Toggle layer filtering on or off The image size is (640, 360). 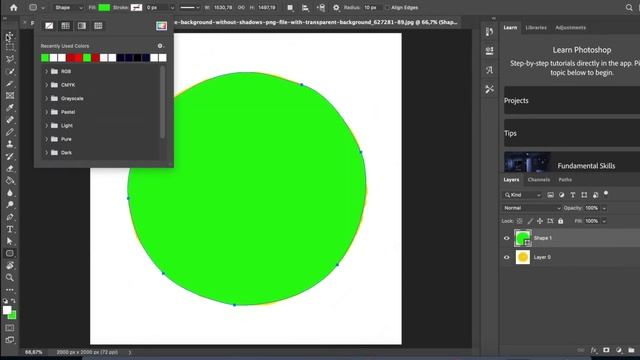tap(606, 193)
